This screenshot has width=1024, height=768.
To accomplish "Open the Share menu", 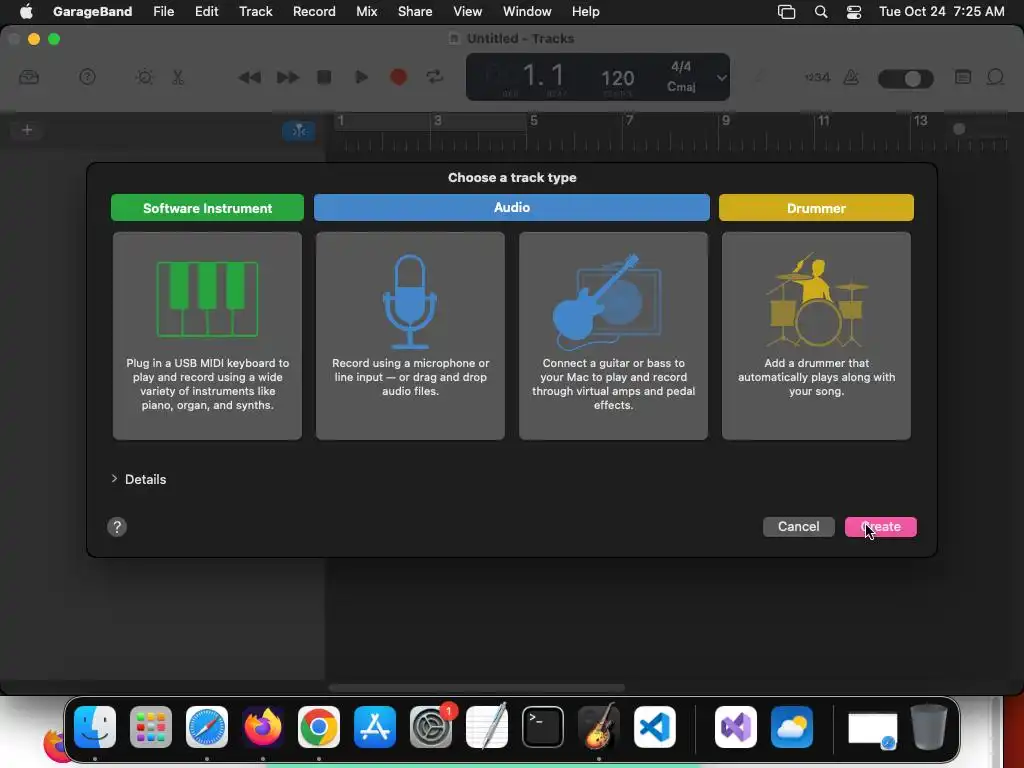I will pyautogui.click(x=415, y=12).
